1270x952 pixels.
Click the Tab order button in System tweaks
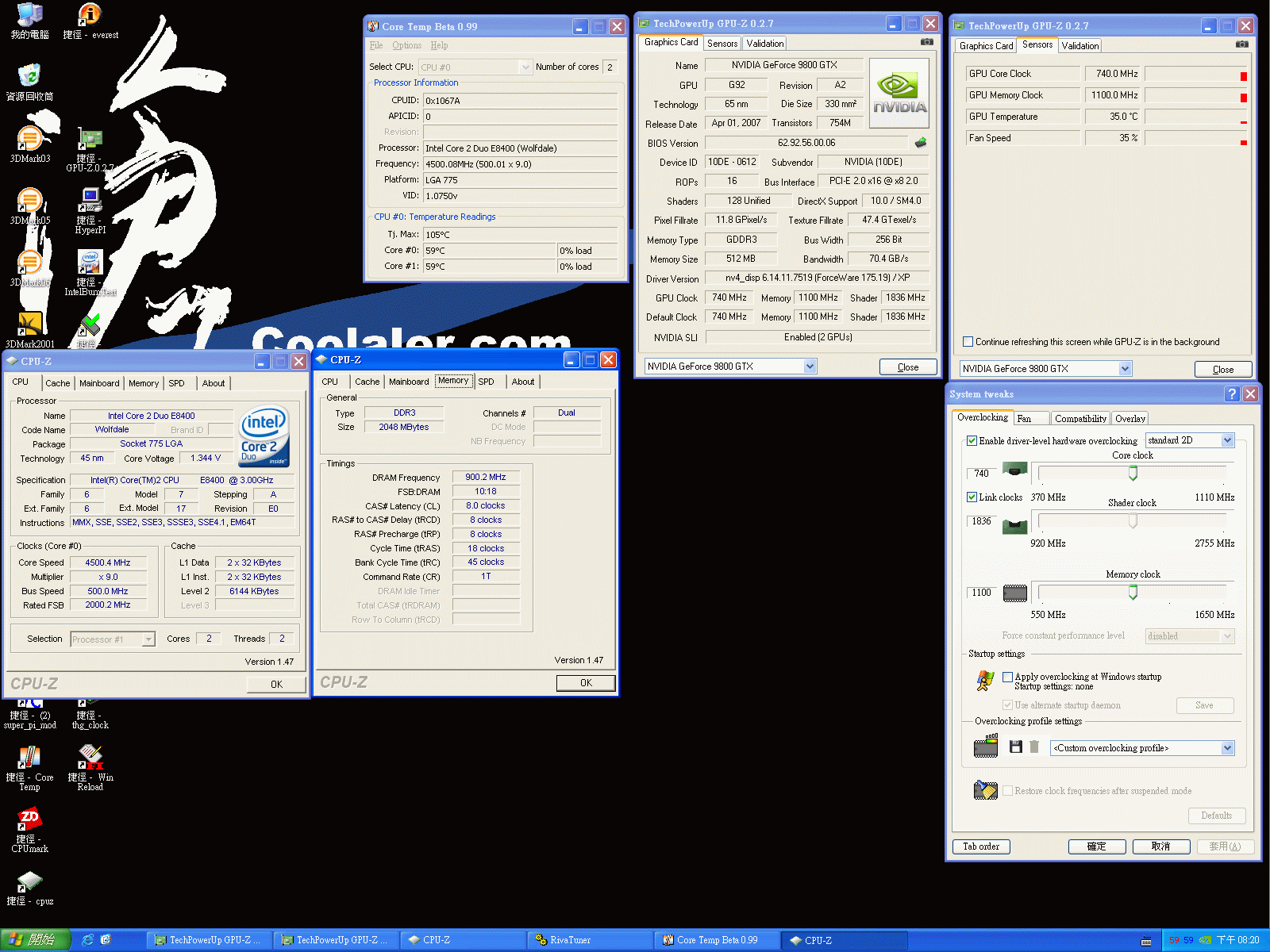pyautogui.click(x=981, y=846)
